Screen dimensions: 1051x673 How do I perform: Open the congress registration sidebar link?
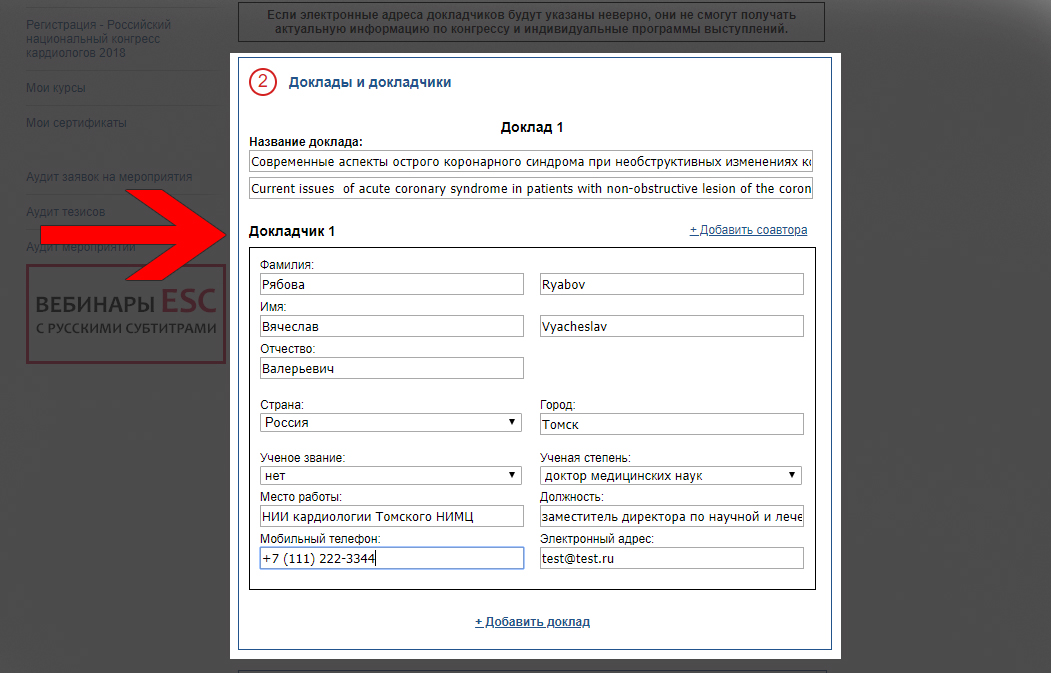(x=98, y=39)
